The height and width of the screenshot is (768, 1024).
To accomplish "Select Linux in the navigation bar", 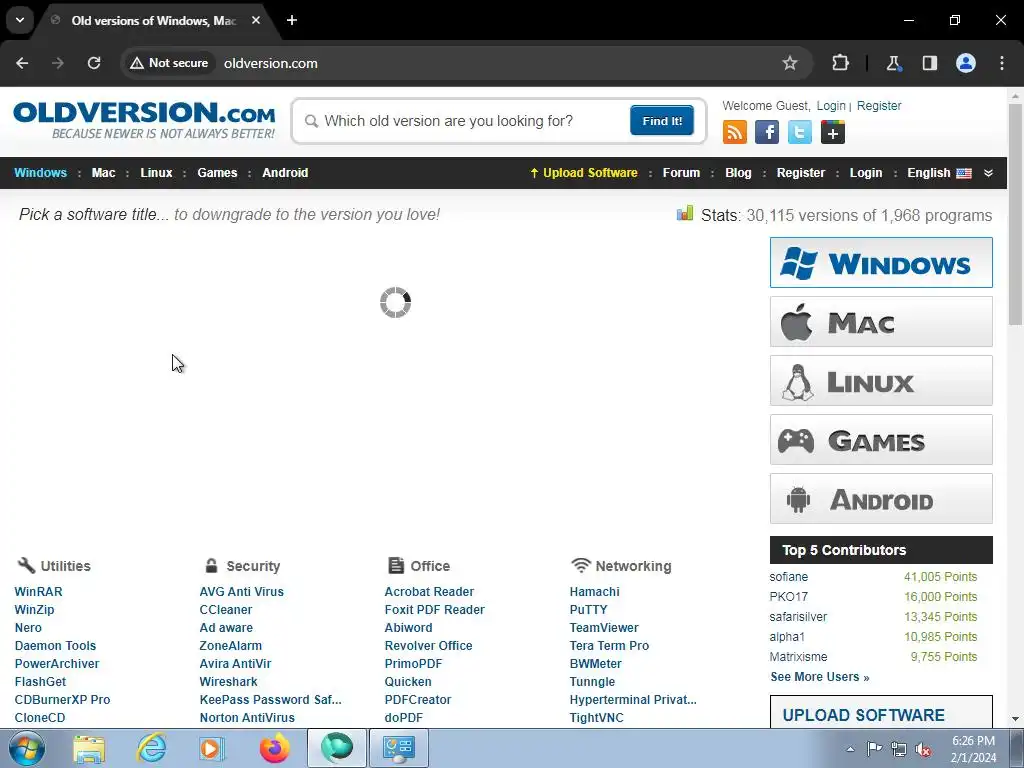I will pyautogui.click(x=156, y=173).
